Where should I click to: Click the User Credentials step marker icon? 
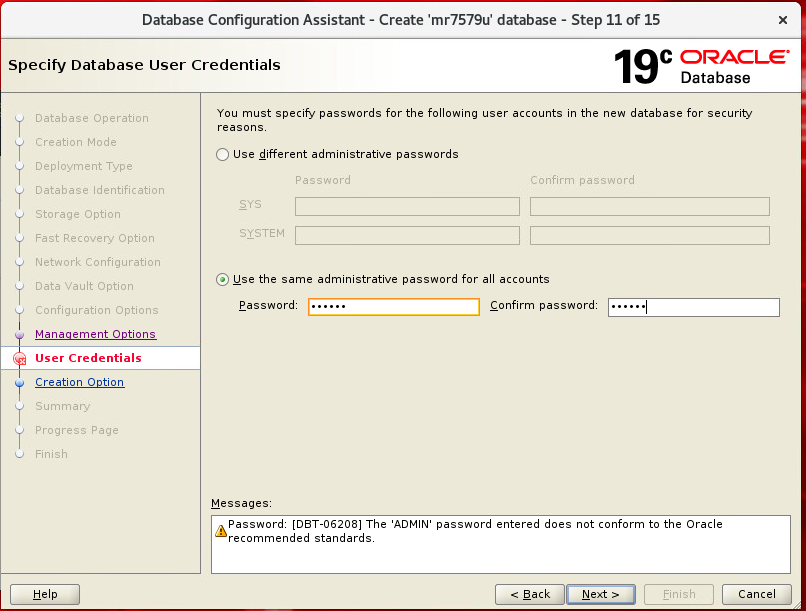click(x=20, y=358)
